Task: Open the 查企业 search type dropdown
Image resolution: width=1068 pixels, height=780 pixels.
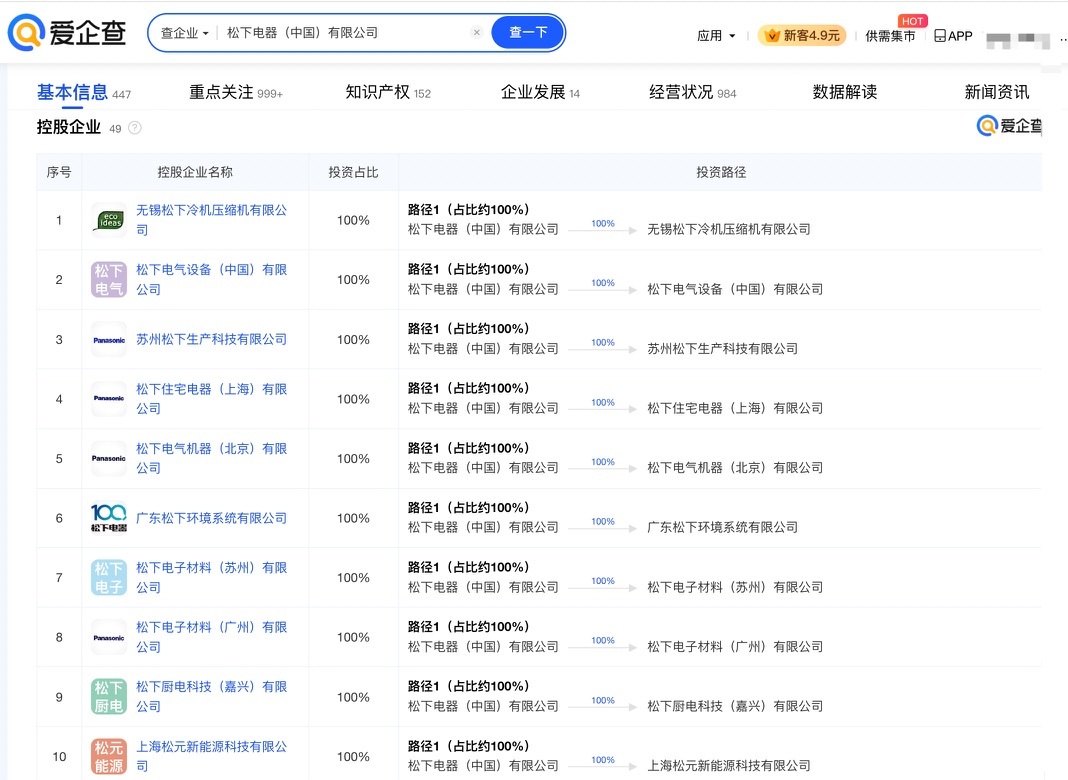Action: pos(185,33)
